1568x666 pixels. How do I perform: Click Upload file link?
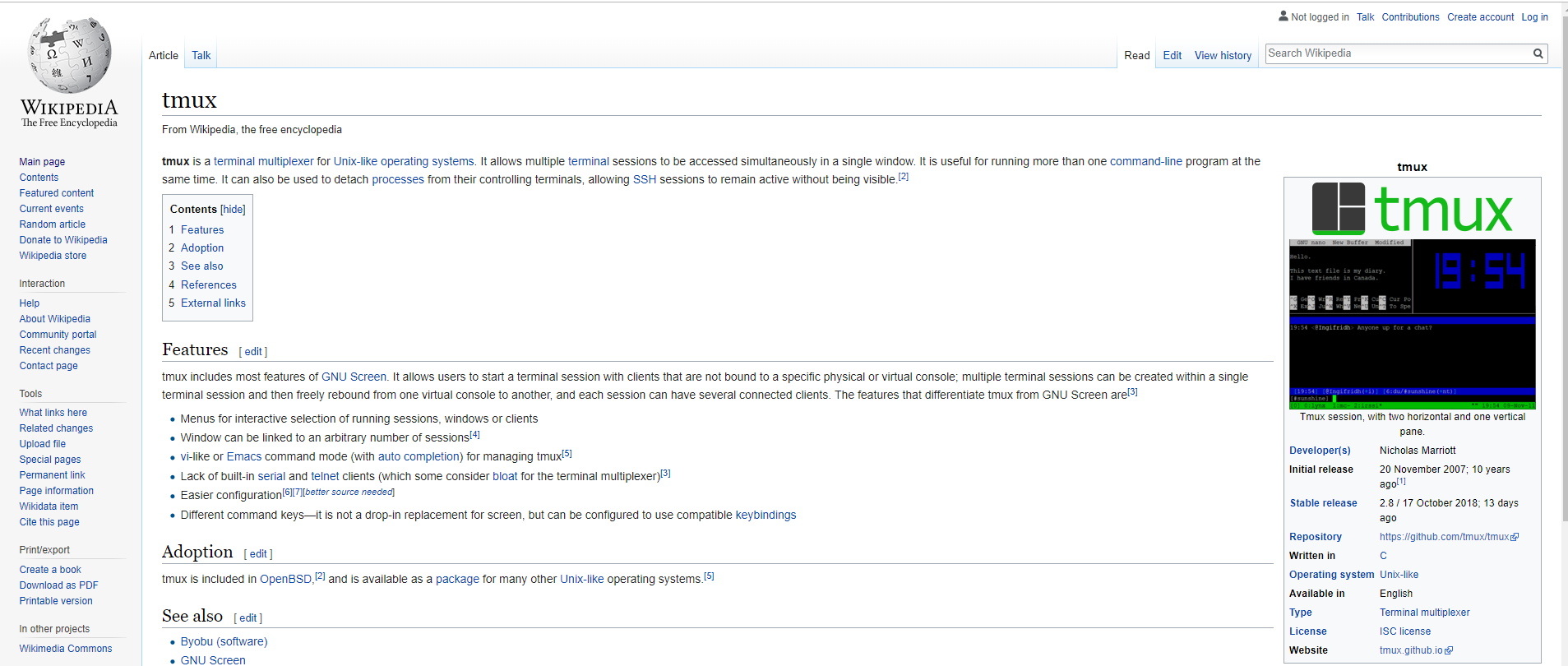pyautogui.click(x=43, y=444)
